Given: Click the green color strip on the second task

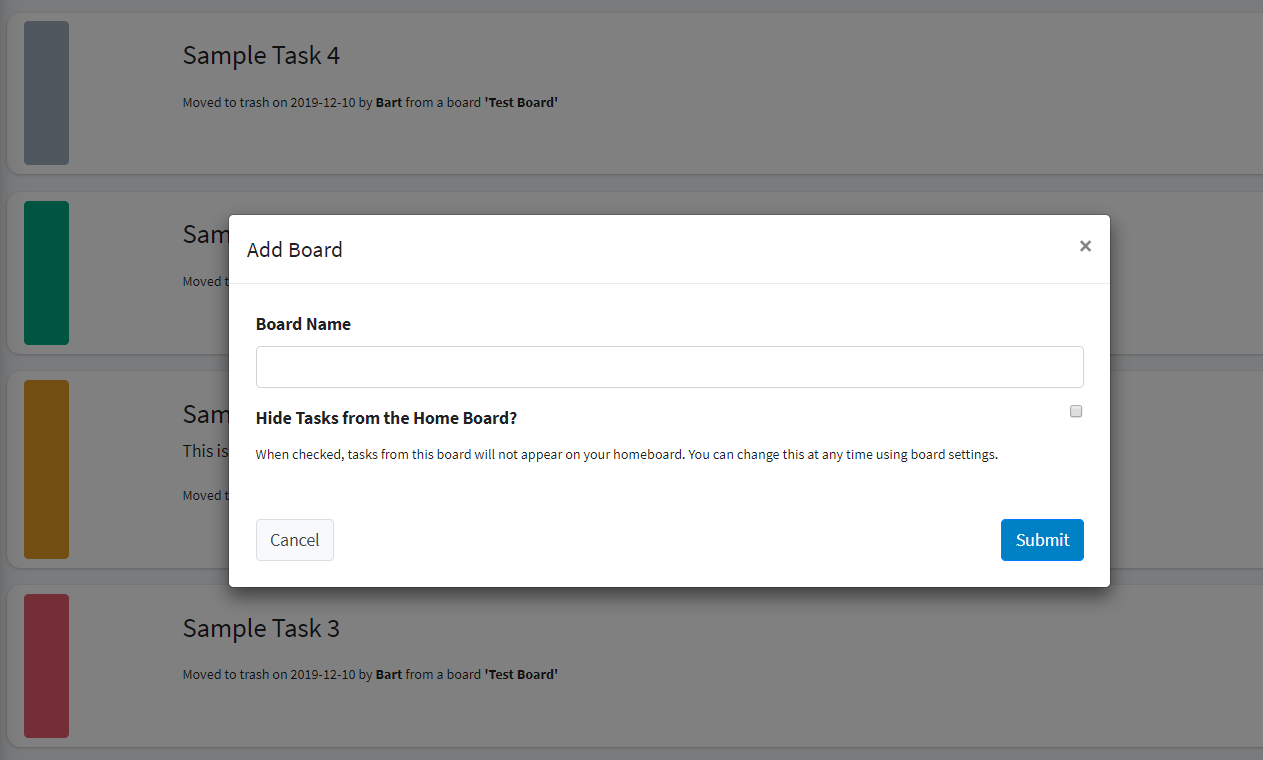Looking at the screenshot, I should click(x=46, y=272).
